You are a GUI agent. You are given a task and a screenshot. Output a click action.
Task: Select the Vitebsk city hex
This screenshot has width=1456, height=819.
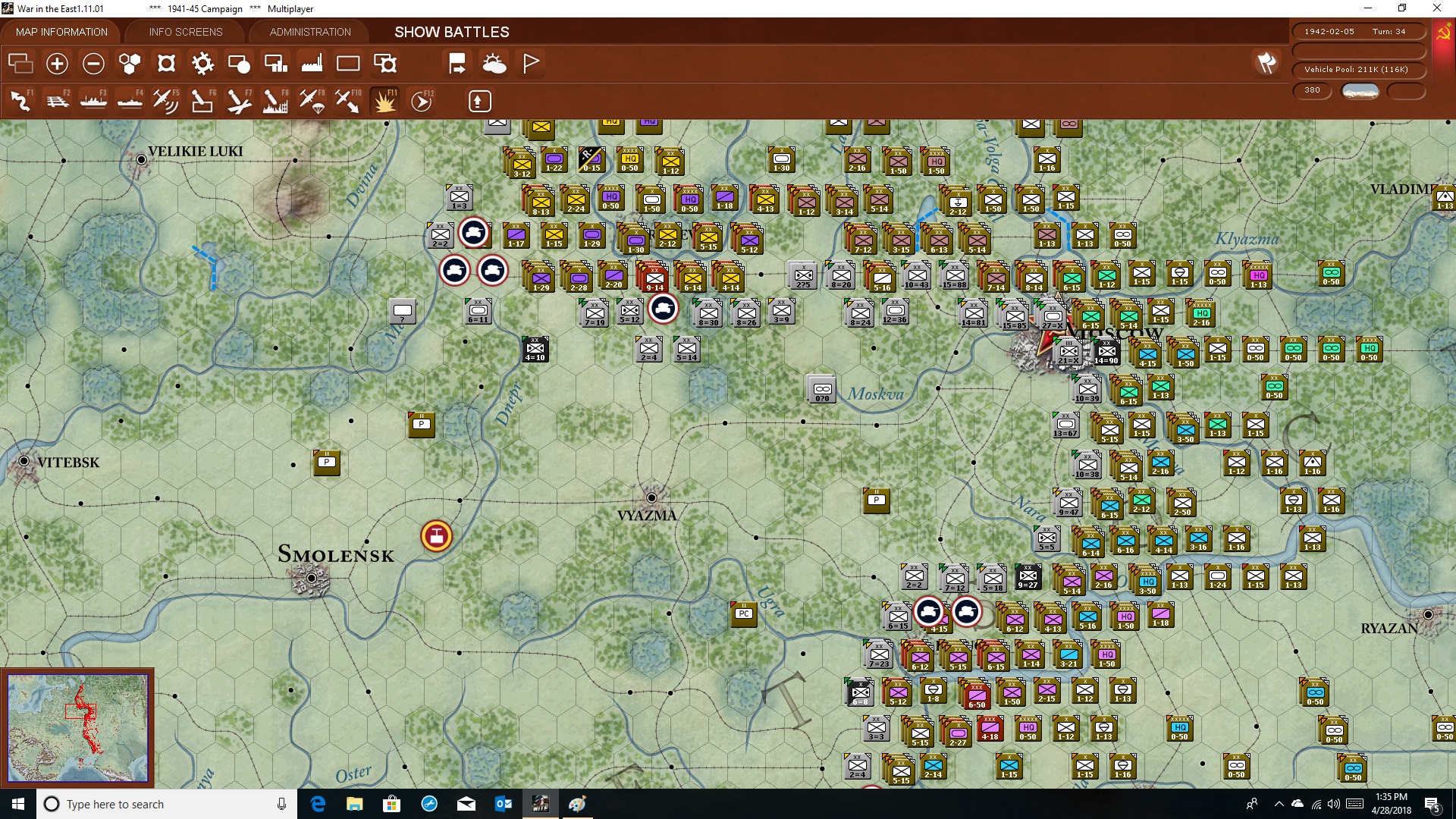point(24,461)
